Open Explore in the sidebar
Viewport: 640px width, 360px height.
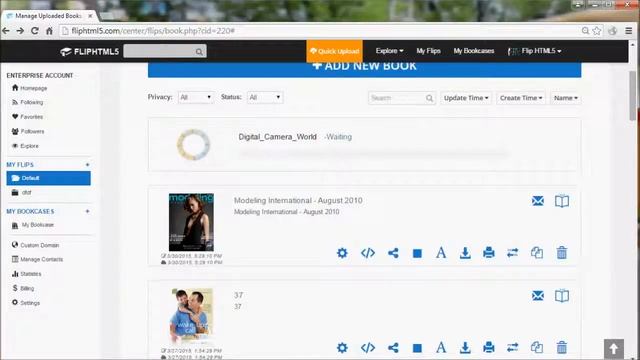coord(25,146)
